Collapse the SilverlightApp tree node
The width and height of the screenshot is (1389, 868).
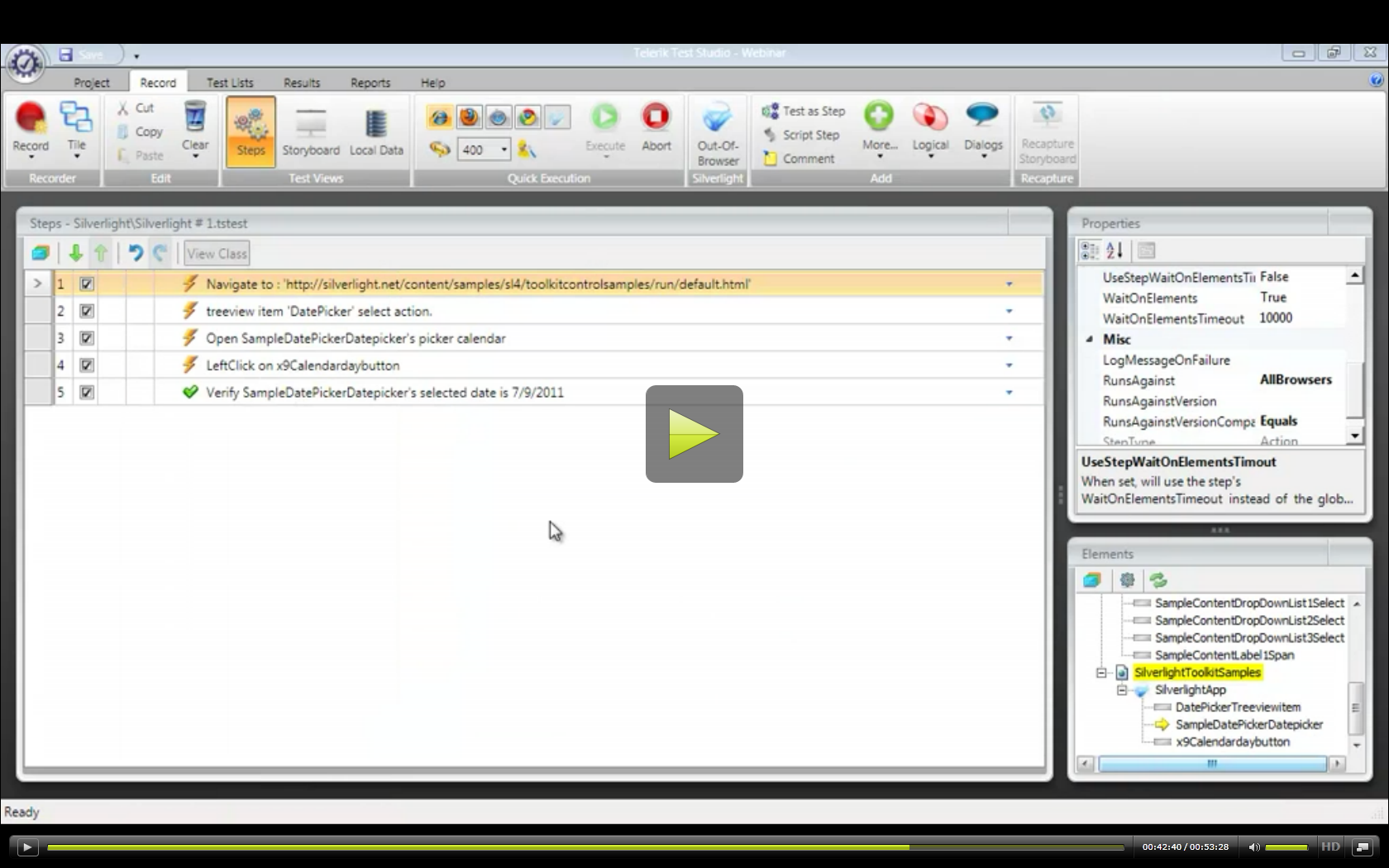1122,690
